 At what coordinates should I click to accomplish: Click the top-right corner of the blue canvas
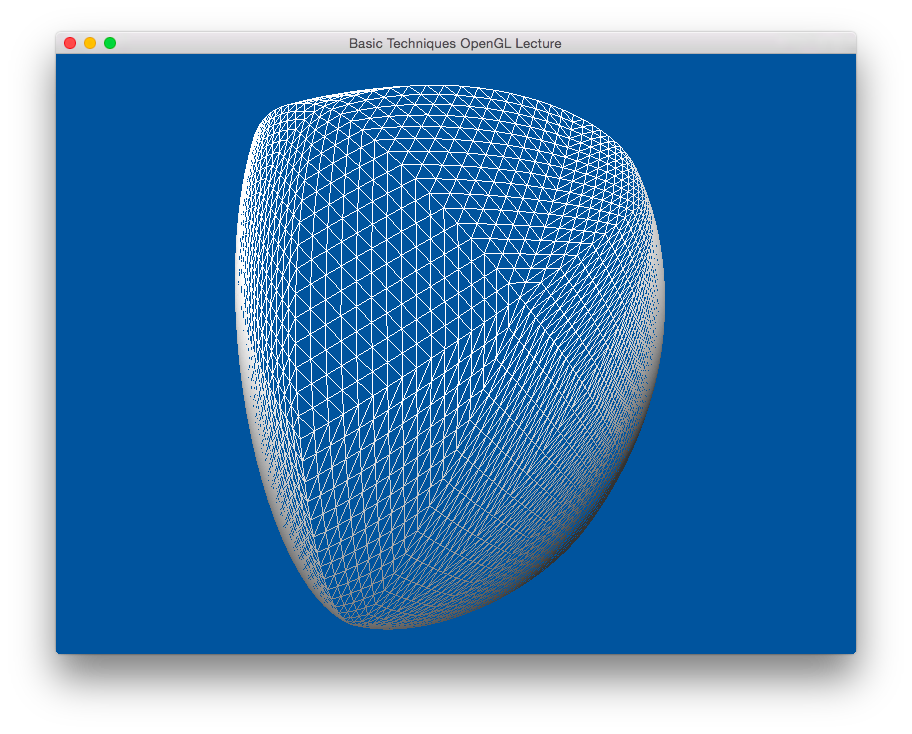(851, 58)
